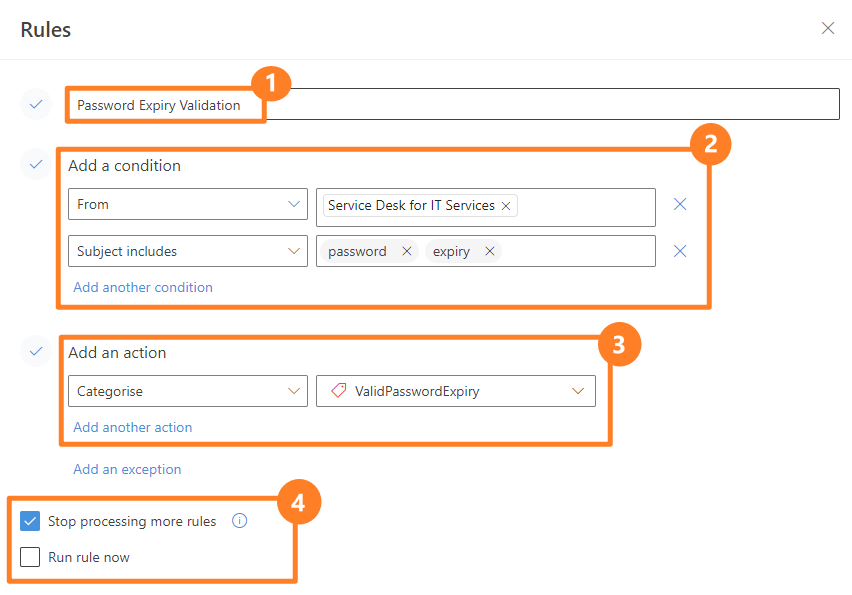Click the checkmark beside the rule name
The height and width of the screenshot is (595, 852).
click(36, 104)
